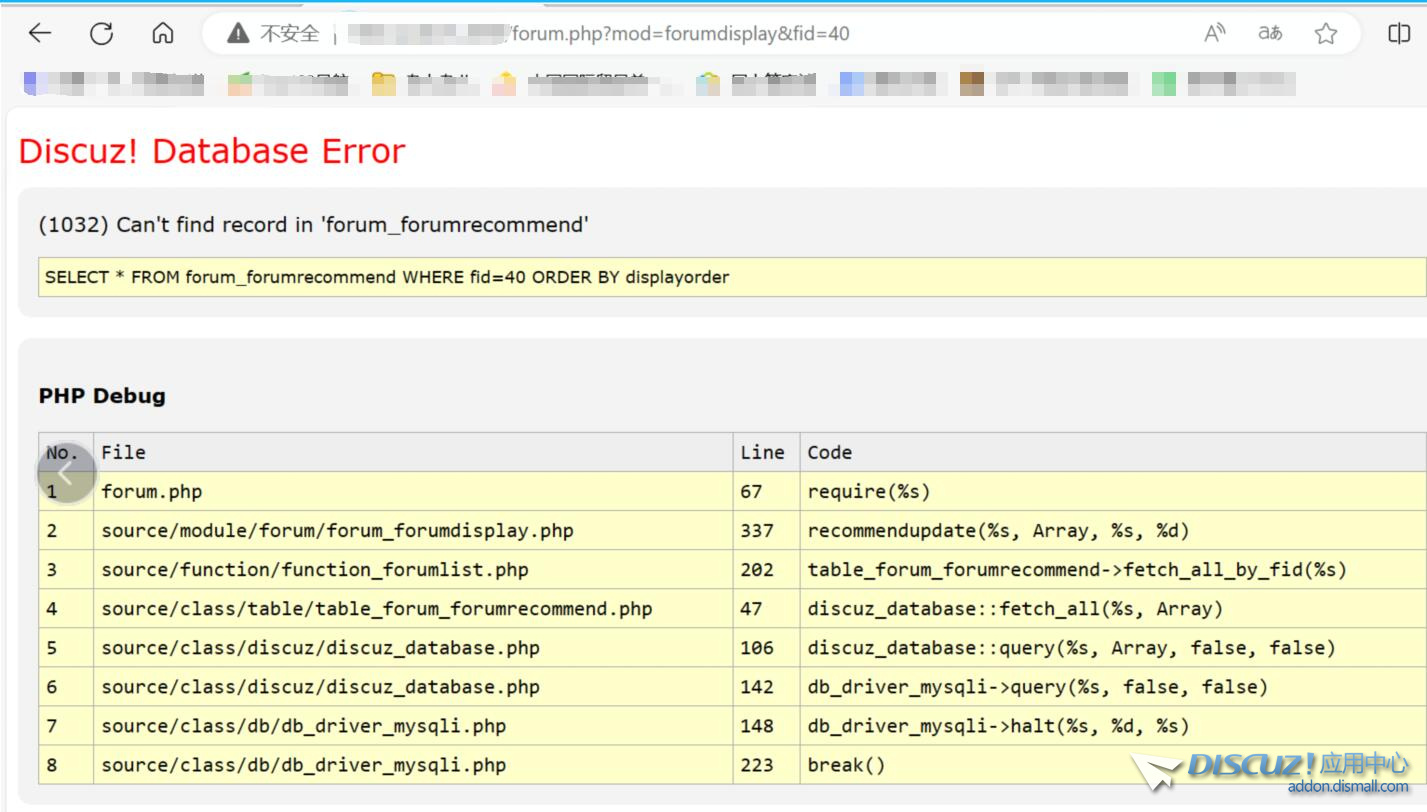Click the 'require(%s)' code cell
Screen dimensions: 1427x812
point(1113,491)
